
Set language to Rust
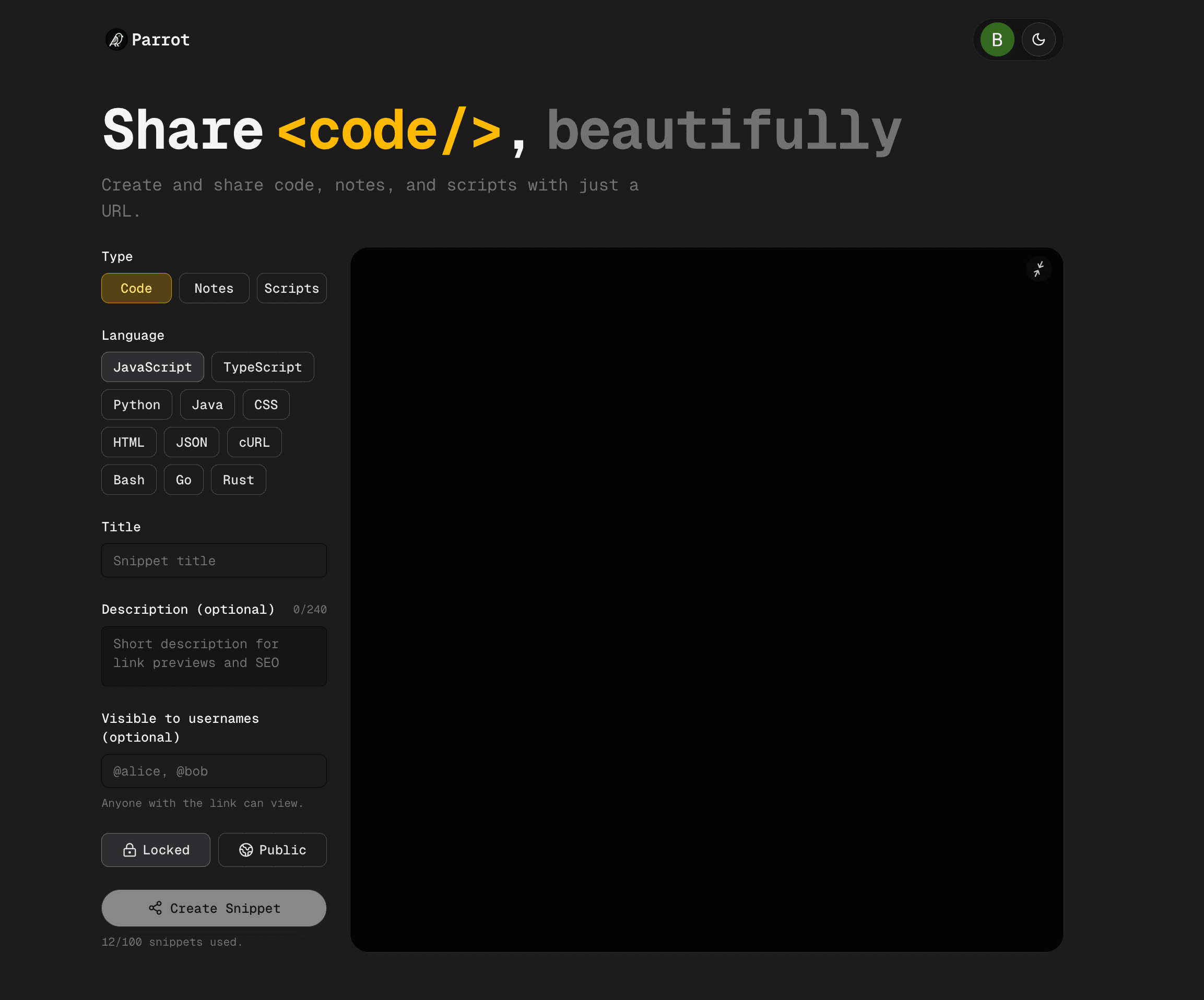(x=239, y=480)
